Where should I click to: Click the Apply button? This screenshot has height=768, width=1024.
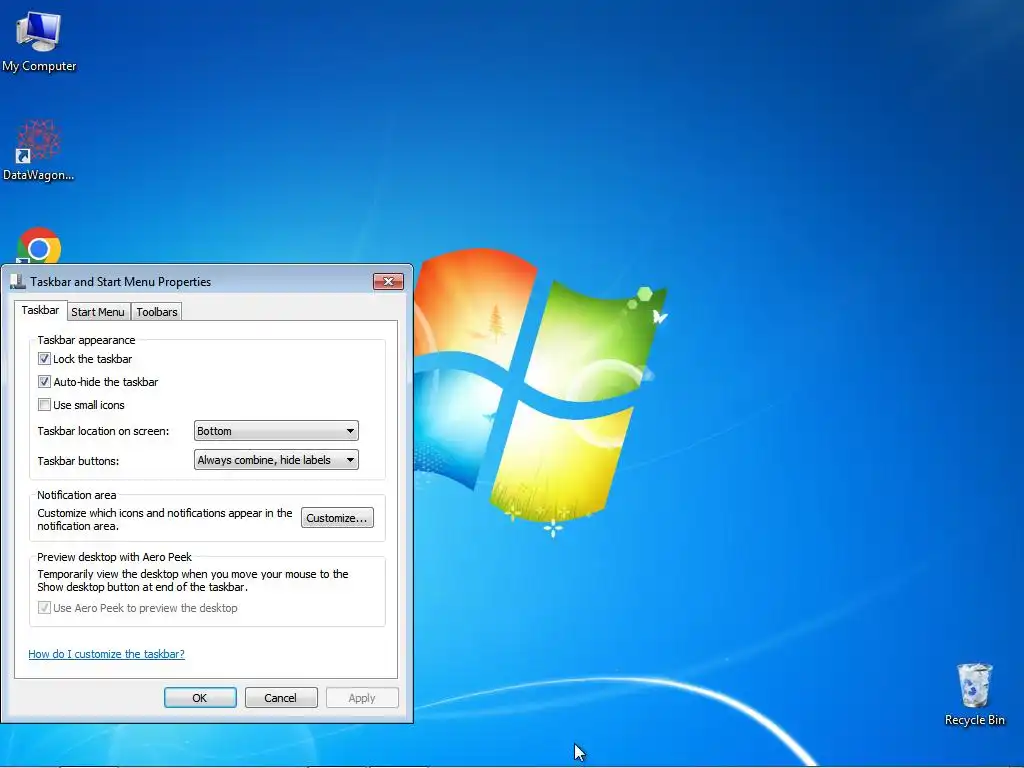tap(362, 697)
